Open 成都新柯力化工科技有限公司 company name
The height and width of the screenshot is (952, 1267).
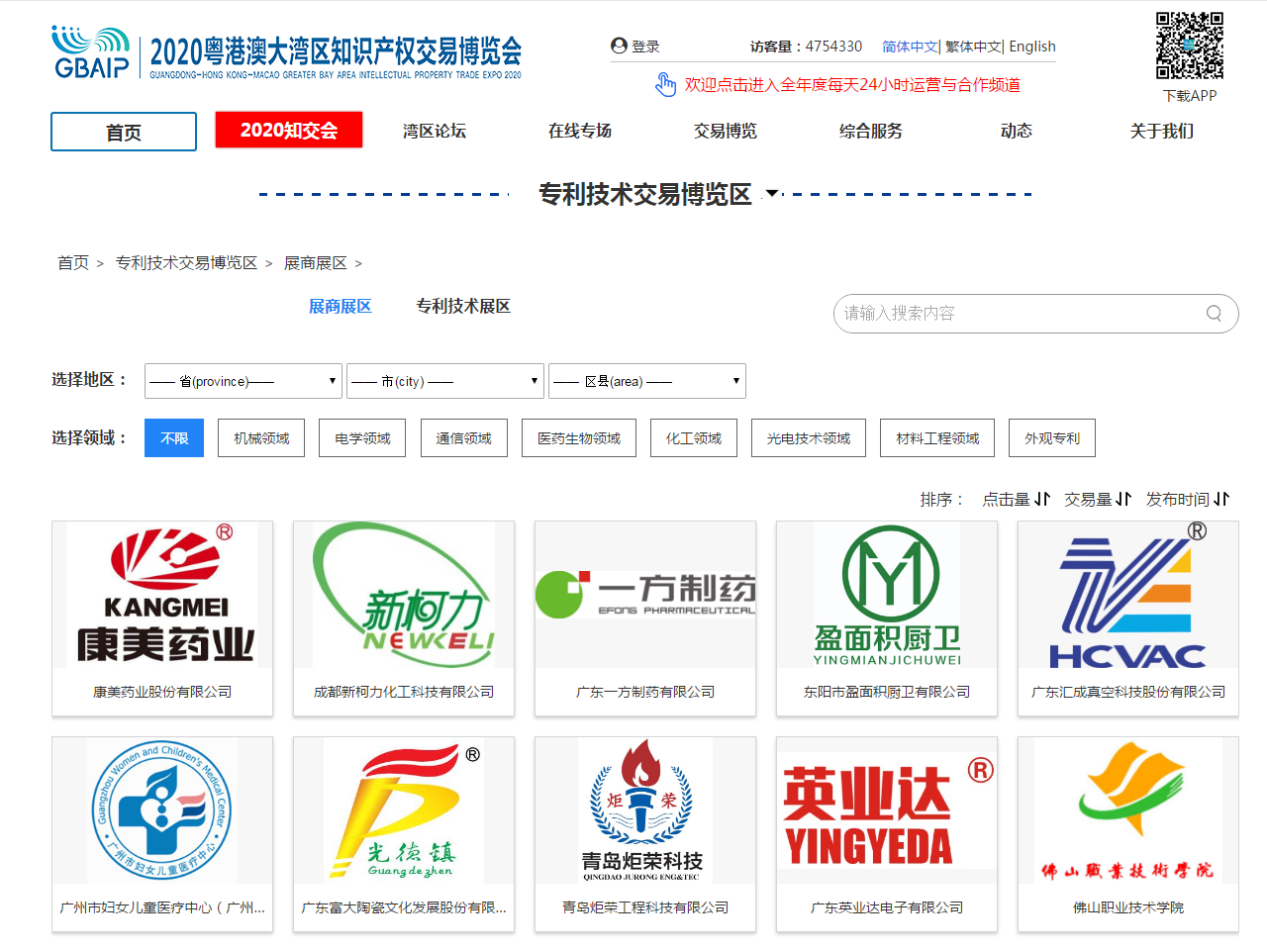pos(404,692)
